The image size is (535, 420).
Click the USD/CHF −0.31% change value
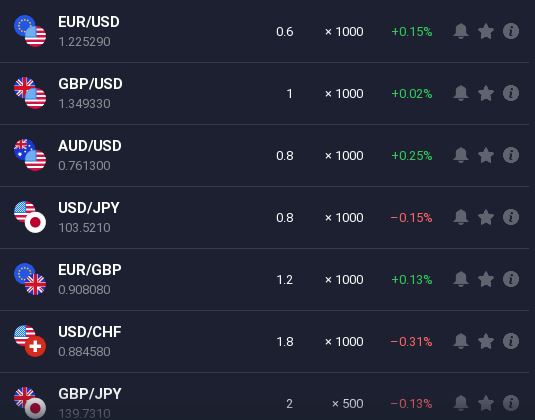411,342
